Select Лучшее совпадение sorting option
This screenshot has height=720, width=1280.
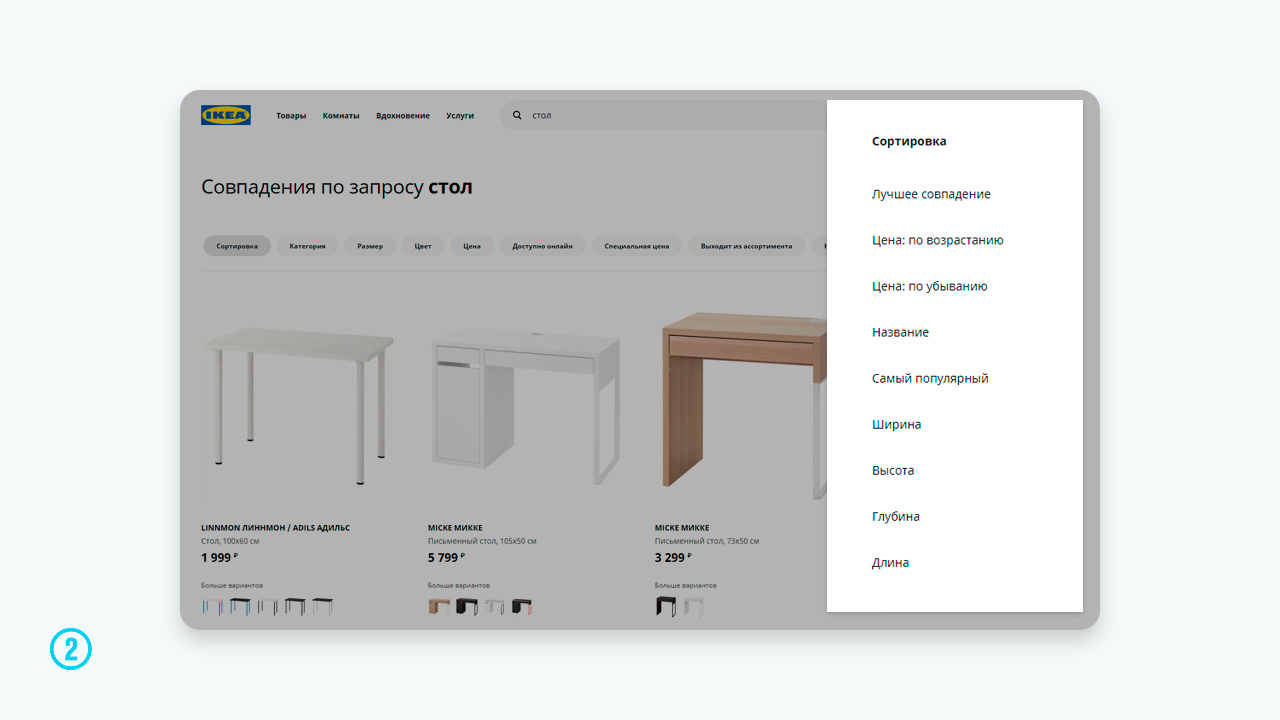pyautogui.click(x=931, y=194)
